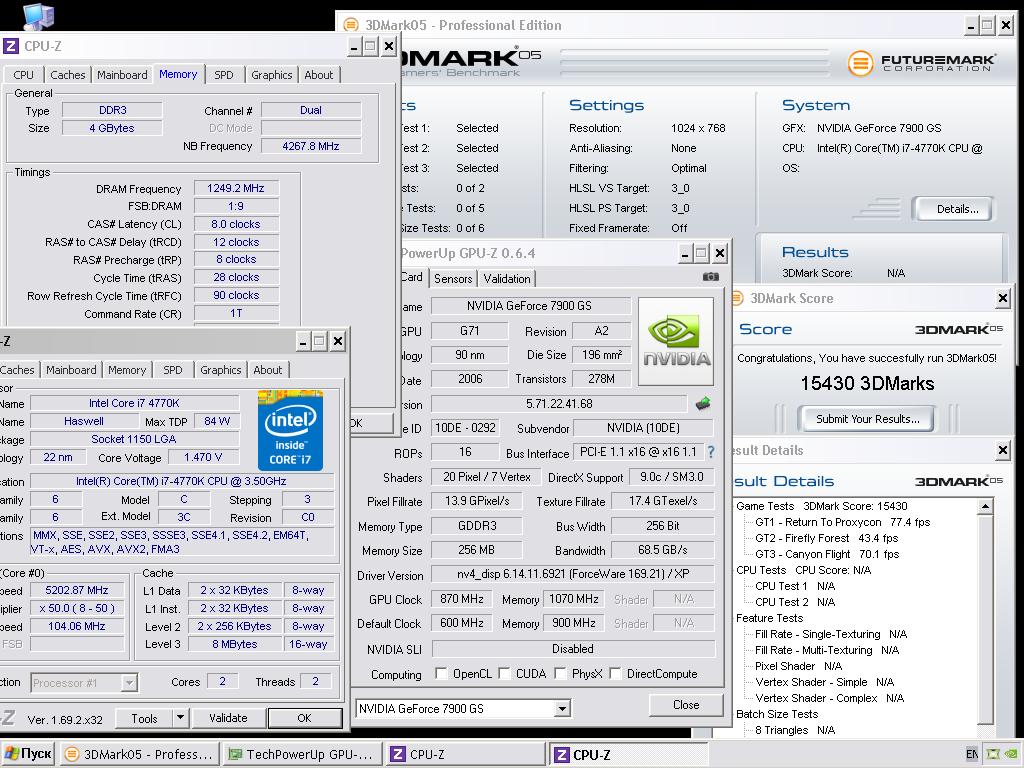The width and height of the screenshot is (1024, 768).
Task: Enable the OpenCL checkbox
Action: pos(441,674)
